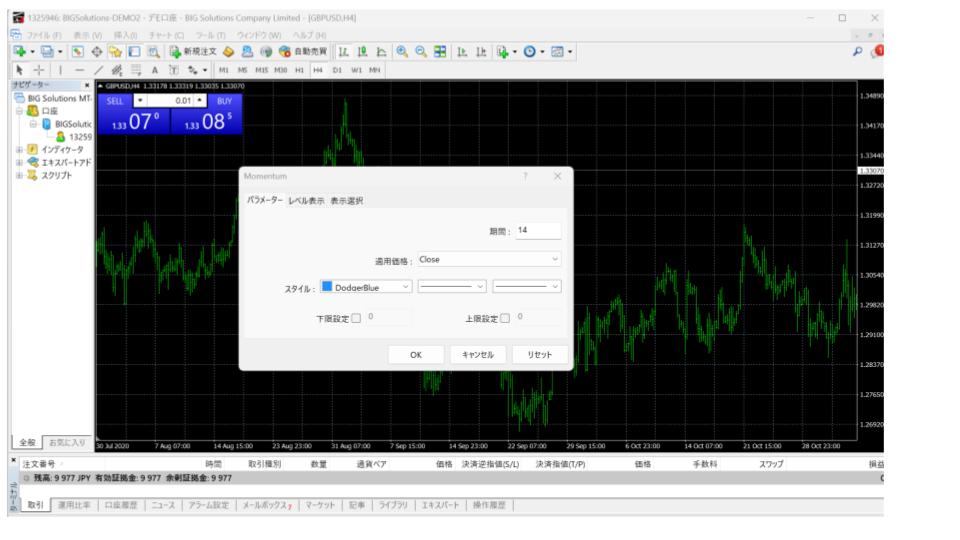Switch to the レベル表示 tab
Screen dimensions: 960x540
tap(306, 200)
